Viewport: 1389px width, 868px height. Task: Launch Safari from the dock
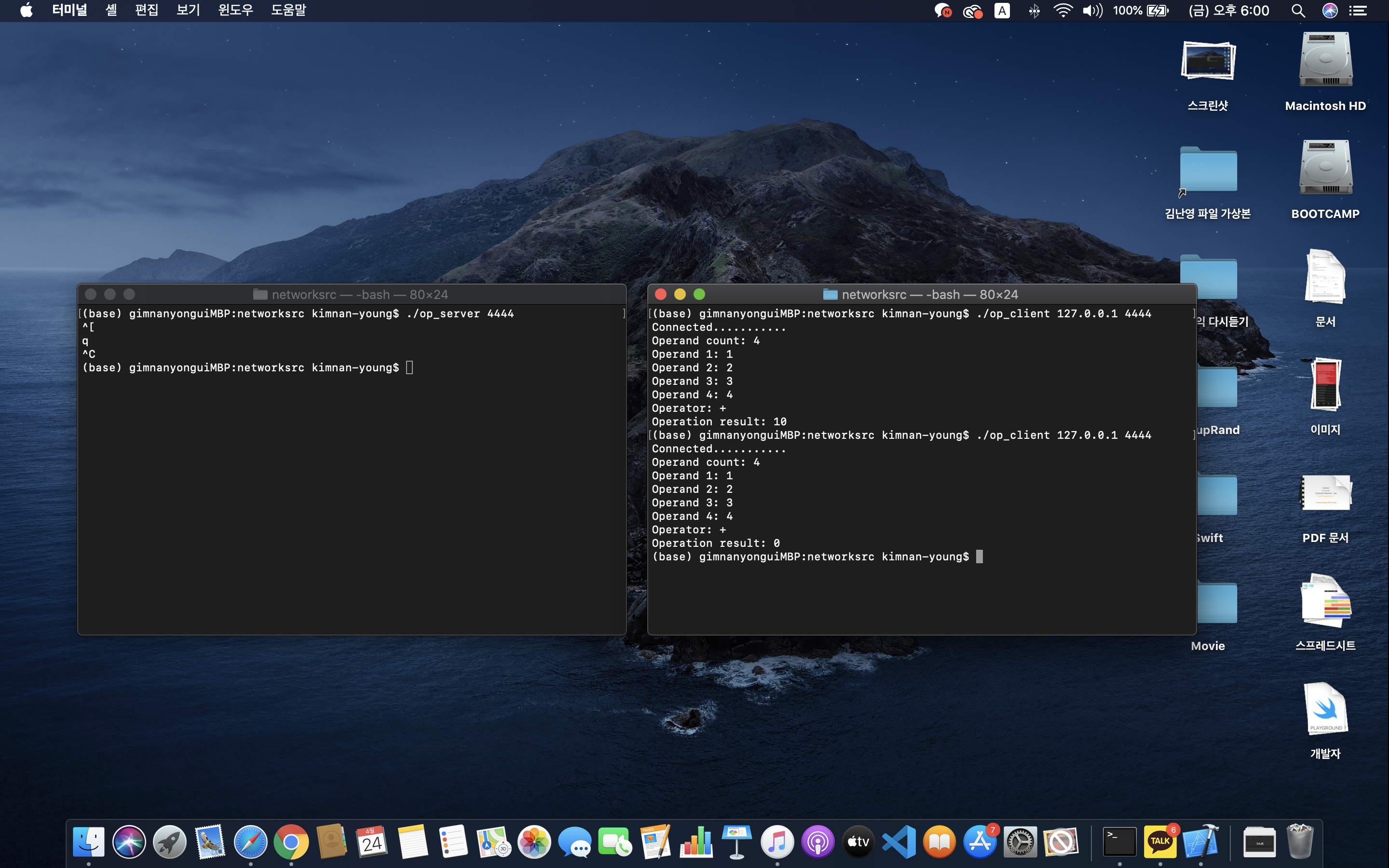pyautogui.click(x=251, y=841)
